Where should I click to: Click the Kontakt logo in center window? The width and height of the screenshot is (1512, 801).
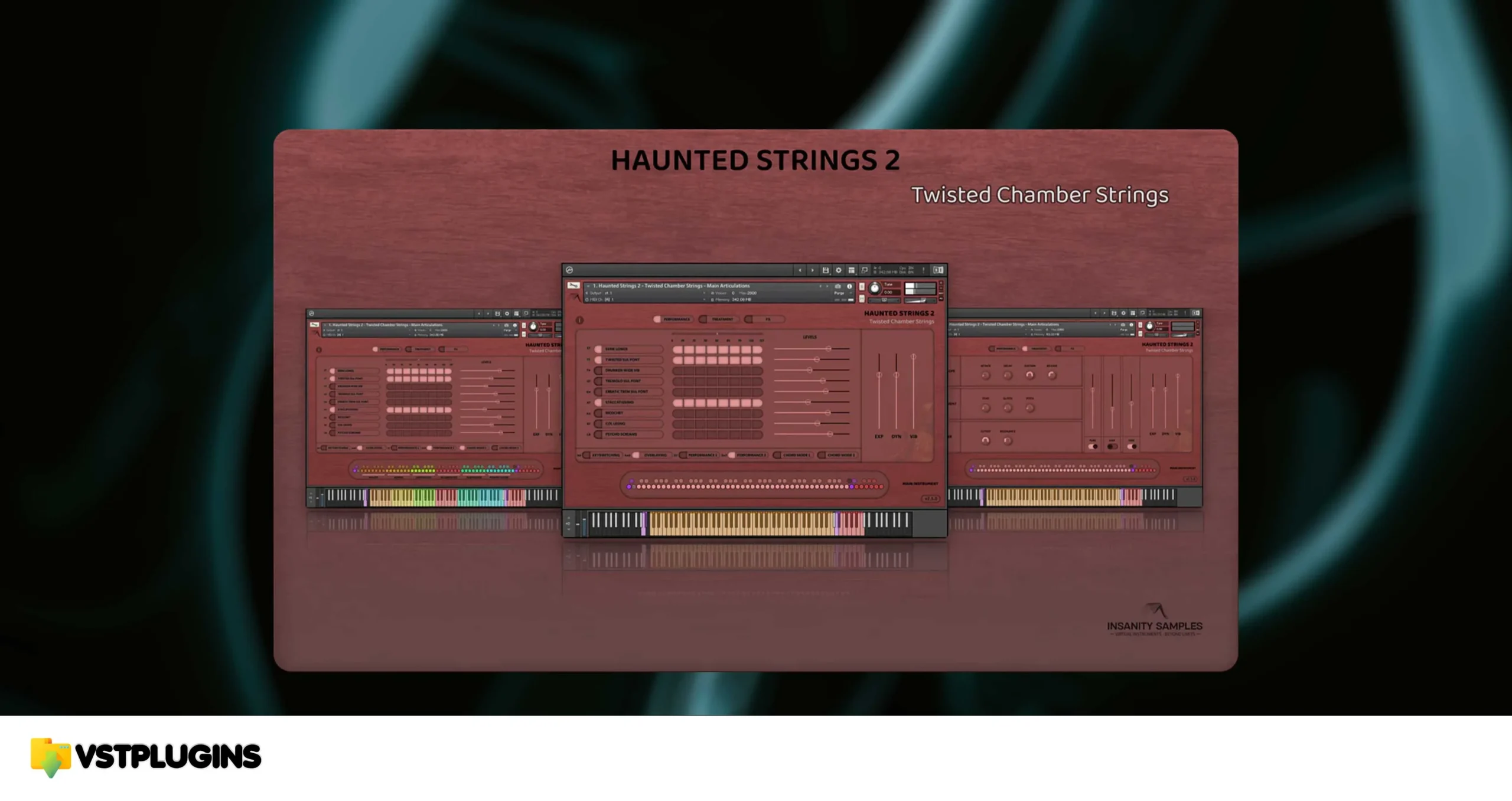[569, 270]
